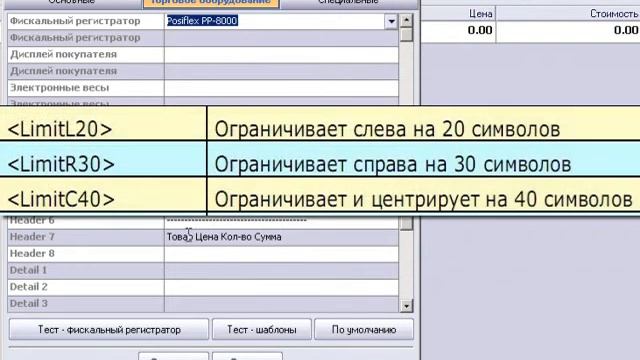The height and width of the screenshot is (360, 640).
Task: Edit the Товар Цена Кол-во Сумма value
Action: (224, 237)
